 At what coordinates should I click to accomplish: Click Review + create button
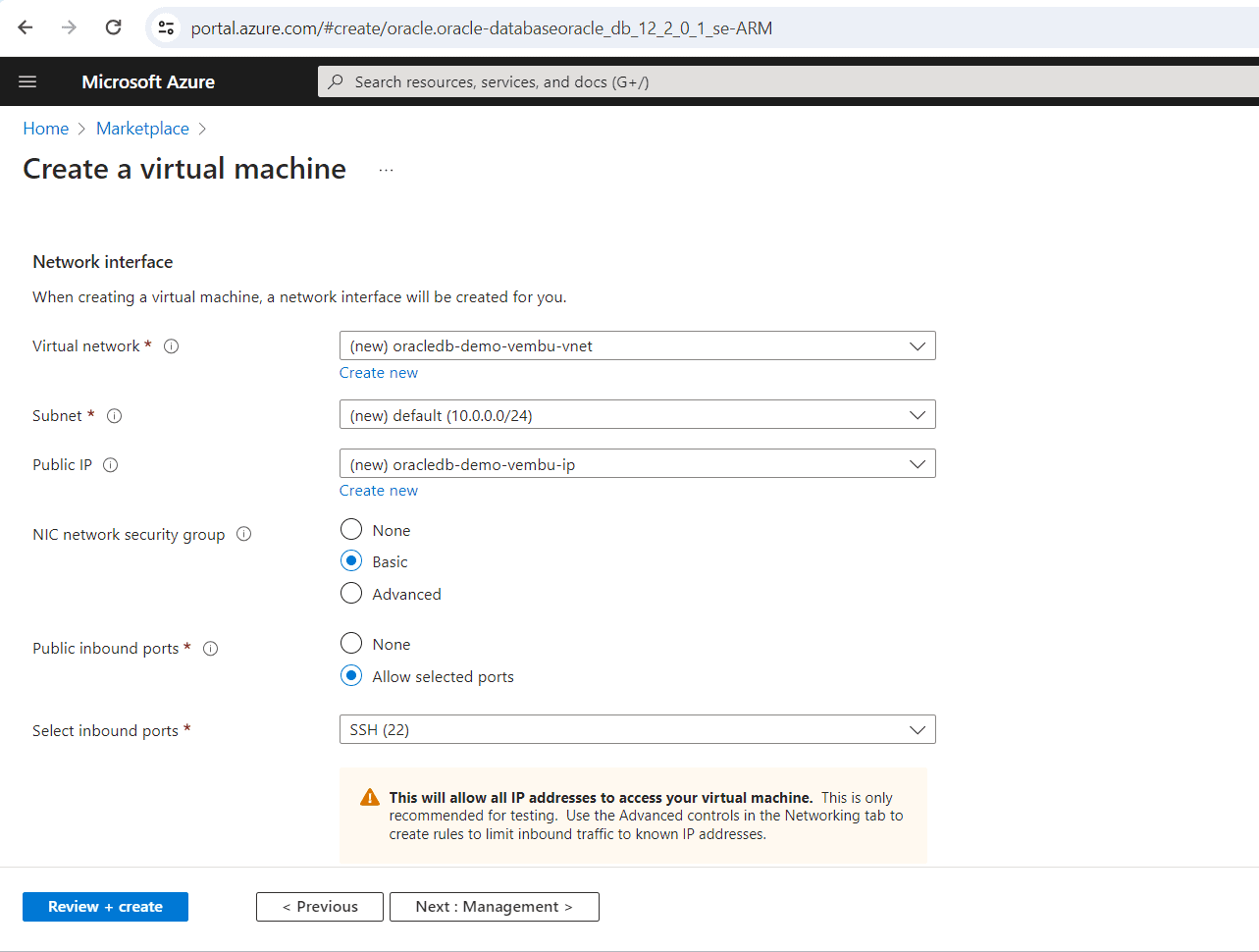105,907
